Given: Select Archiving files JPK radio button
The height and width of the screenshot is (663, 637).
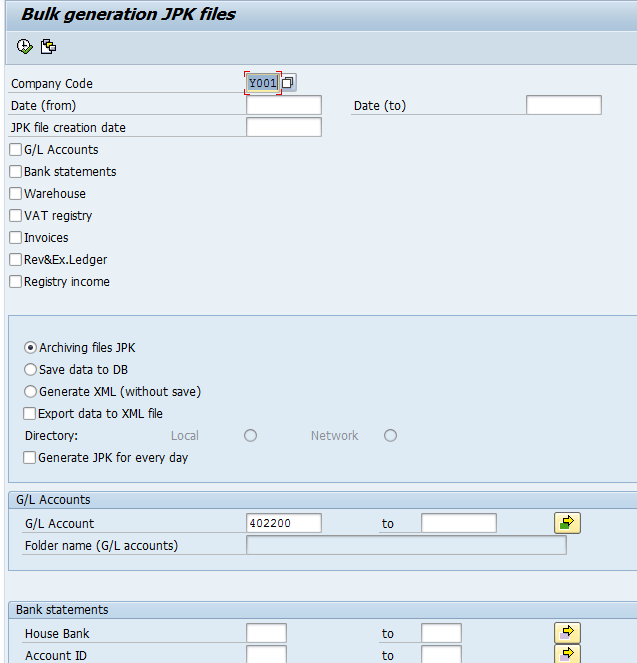Looking at the screenshot, I should 30,348.
